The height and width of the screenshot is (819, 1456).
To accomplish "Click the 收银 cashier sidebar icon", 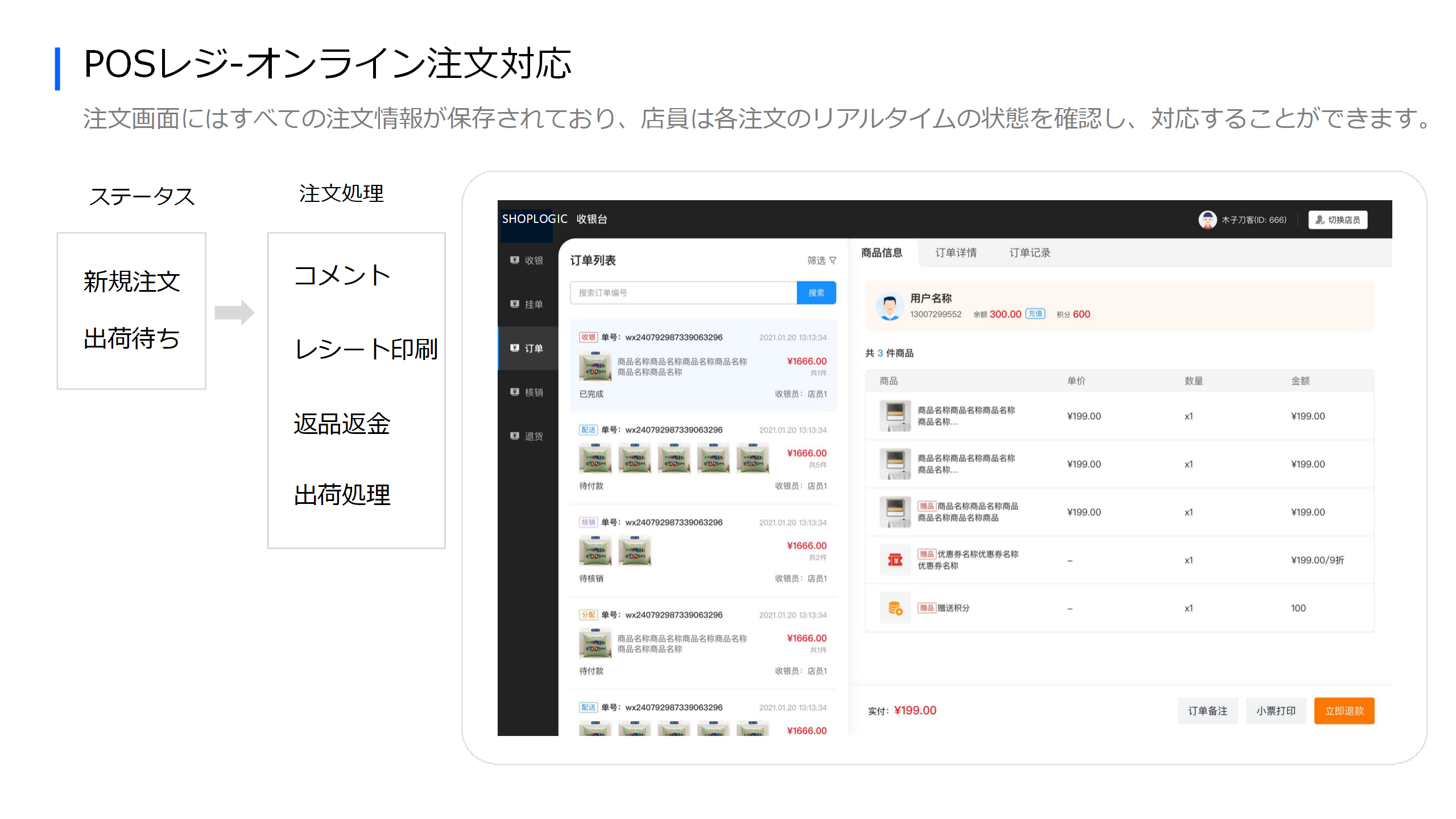I will (515, 260).
